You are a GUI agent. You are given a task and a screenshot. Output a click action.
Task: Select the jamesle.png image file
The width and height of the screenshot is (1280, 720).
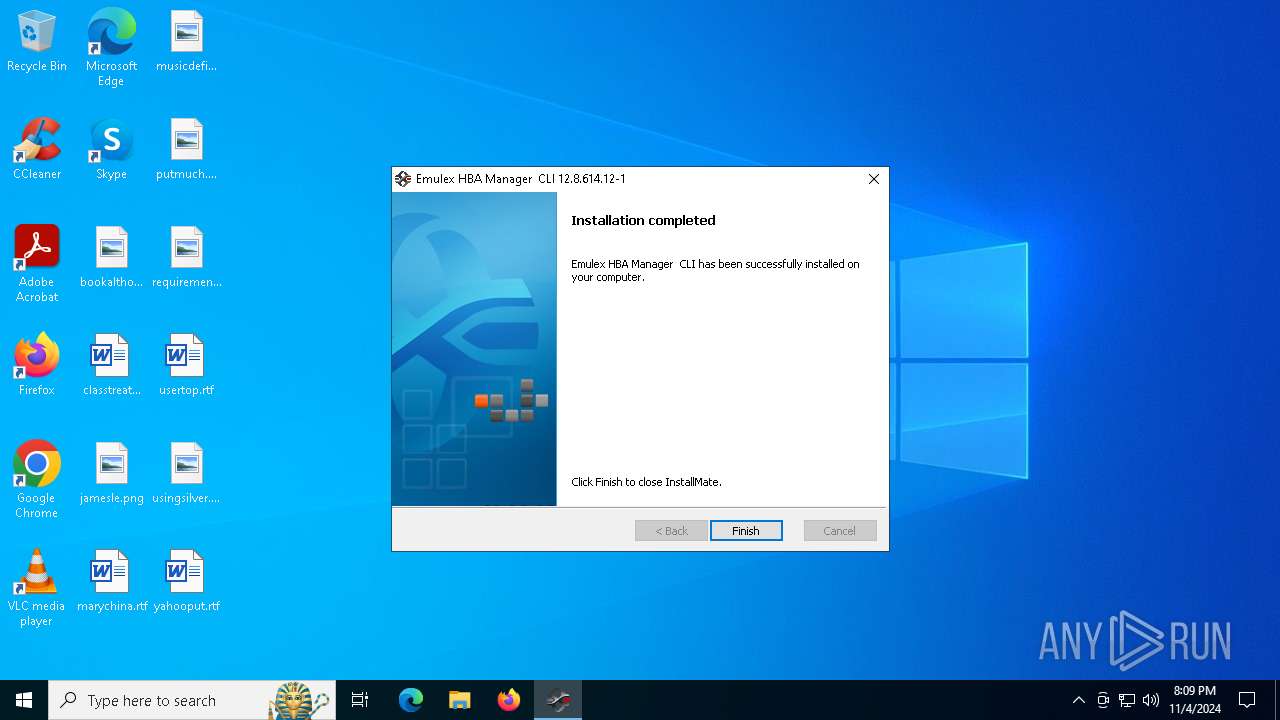pos(111,474)
